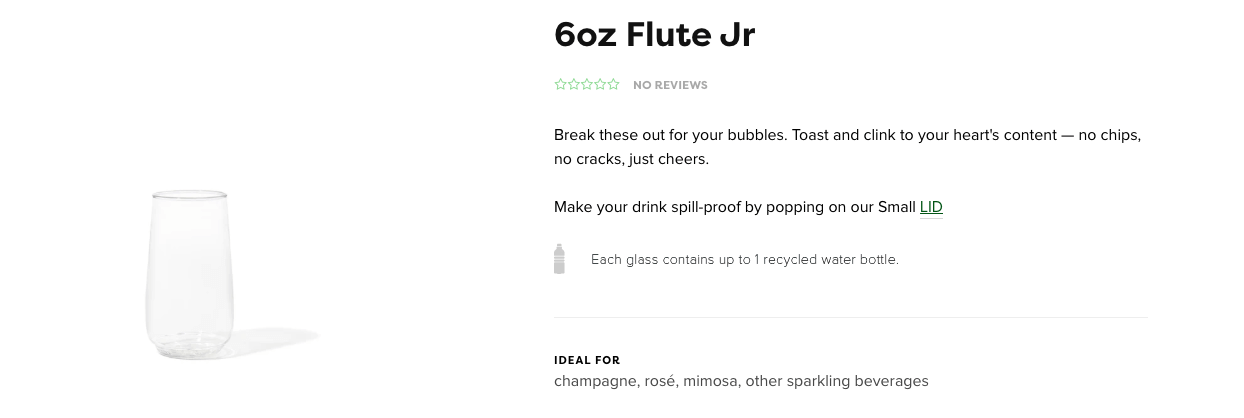Click the "no cracks, just cheers" line
Image resolution: width=1244 pixels, height=418 pixels.
tap(631, 159)
